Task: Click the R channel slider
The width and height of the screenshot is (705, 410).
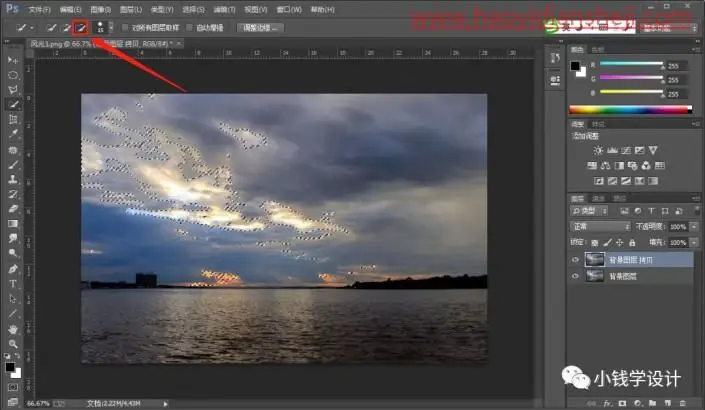Action: tap(631, 64)
